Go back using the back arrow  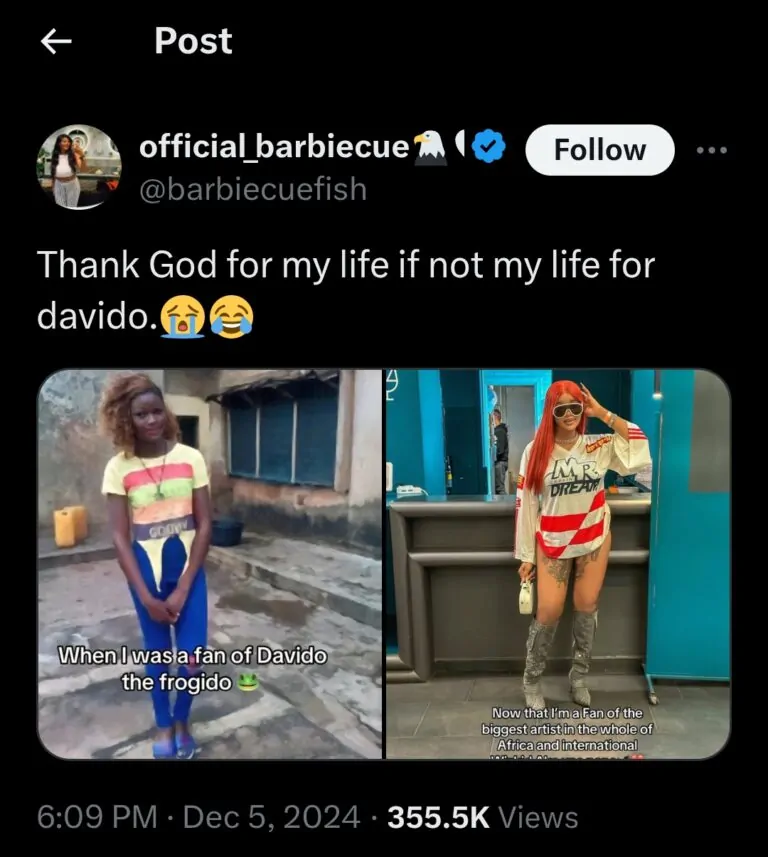(x=56, y=41)
